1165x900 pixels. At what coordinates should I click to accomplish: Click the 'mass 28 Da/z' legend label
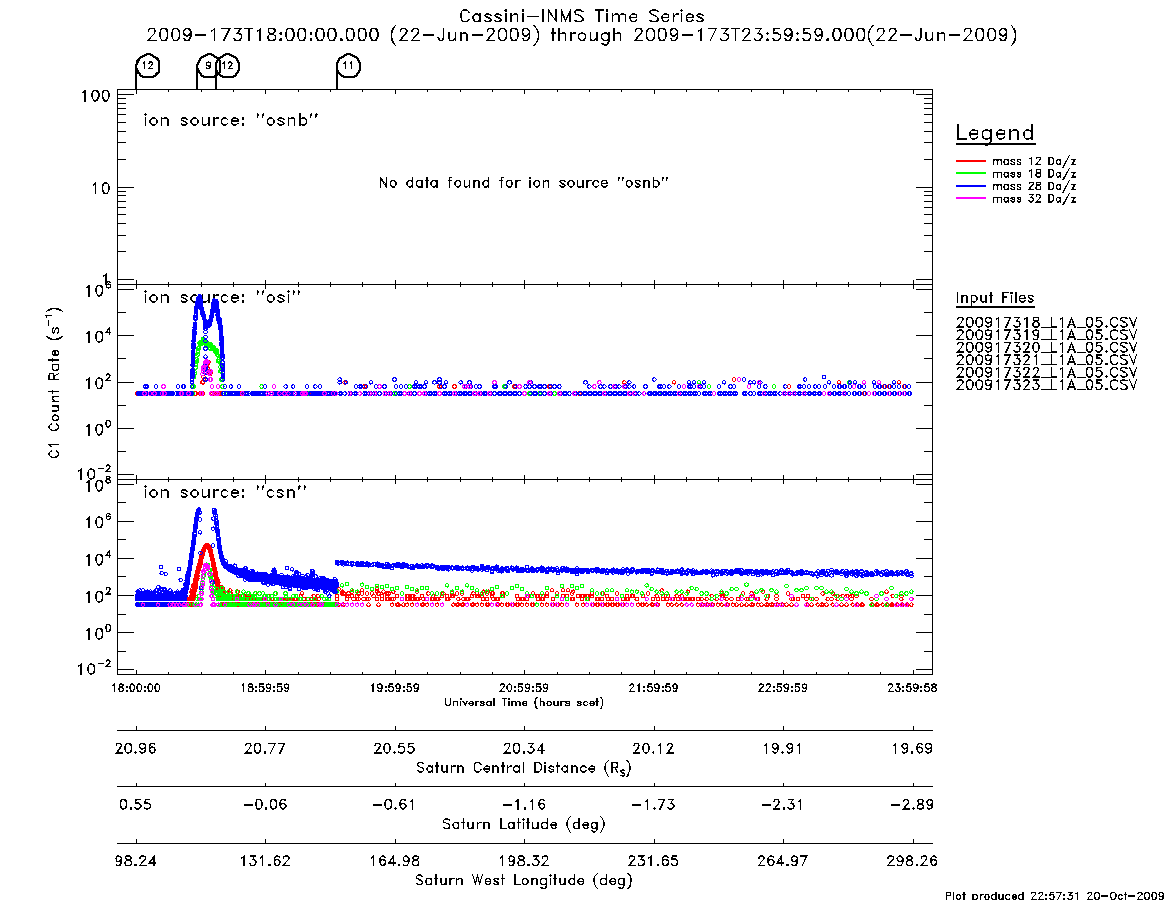point(1034,187)
